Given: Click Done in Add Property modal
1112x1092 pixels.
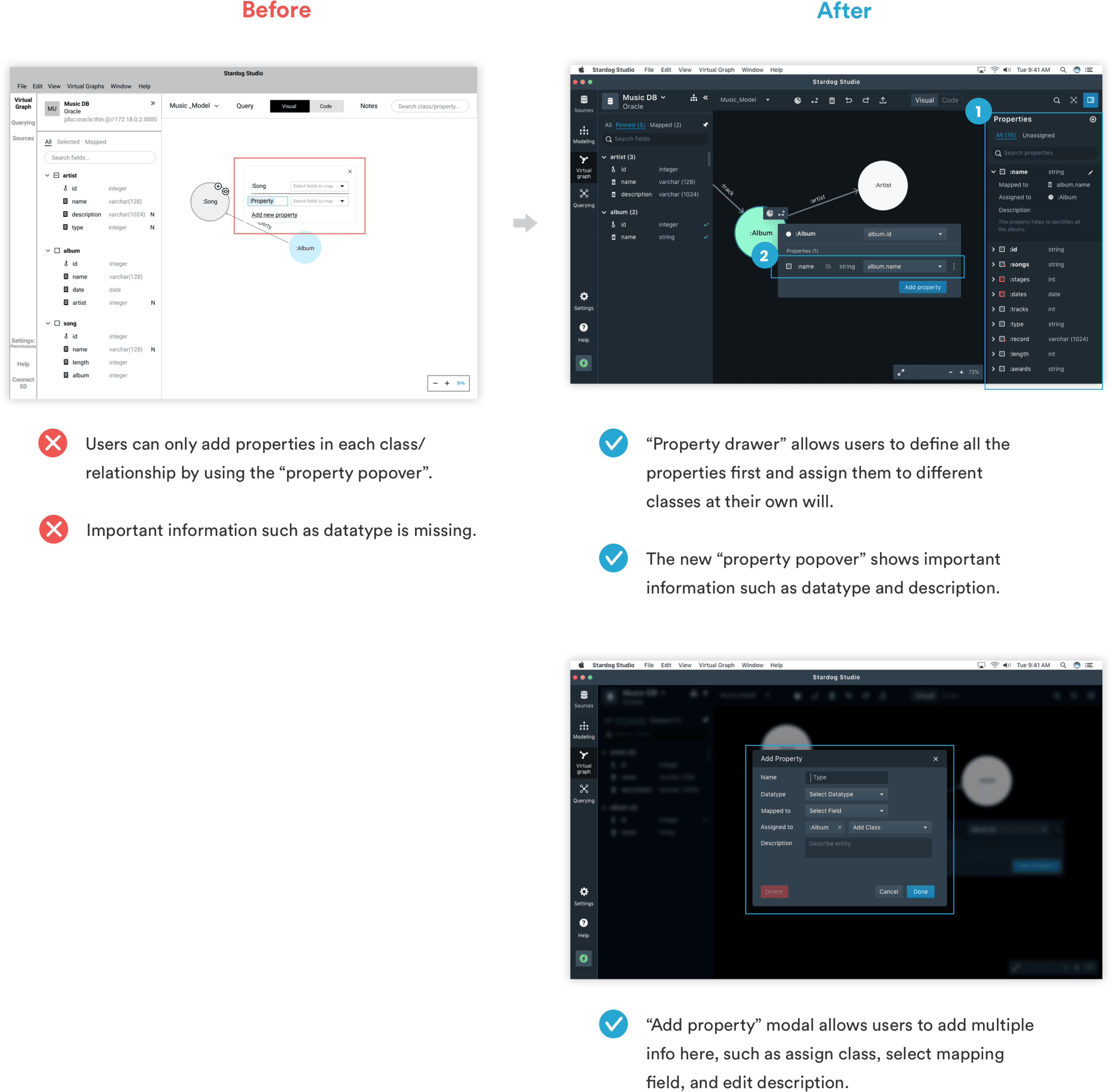Looking at the screenshot, I should 920,891.
